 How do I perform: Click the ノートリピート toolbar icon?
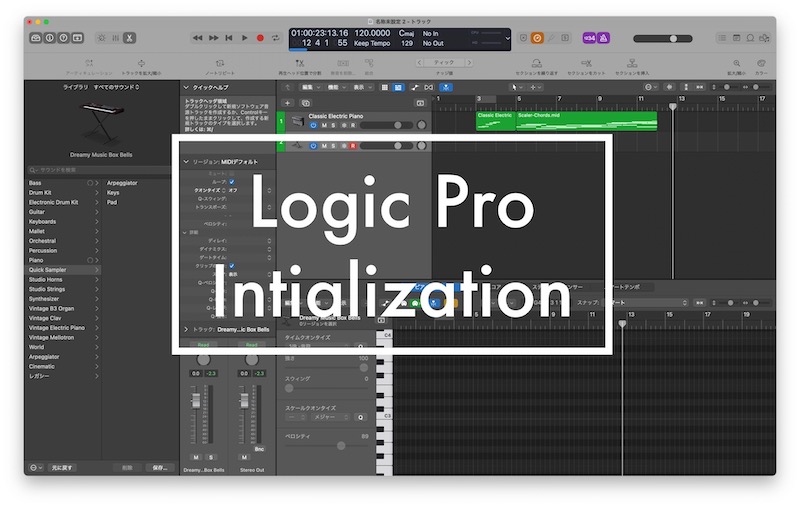click(x=220, y=63)
